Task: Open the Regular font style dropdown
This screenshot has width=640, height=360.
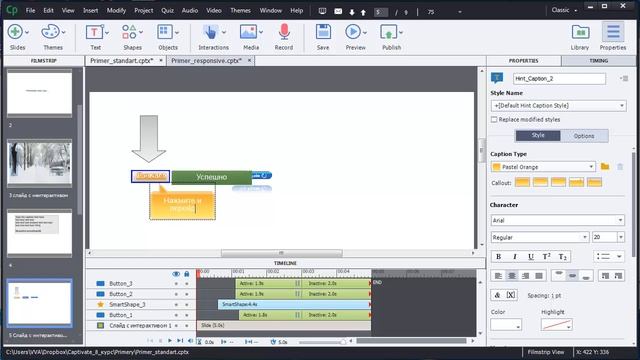Action: coord(540,237)
